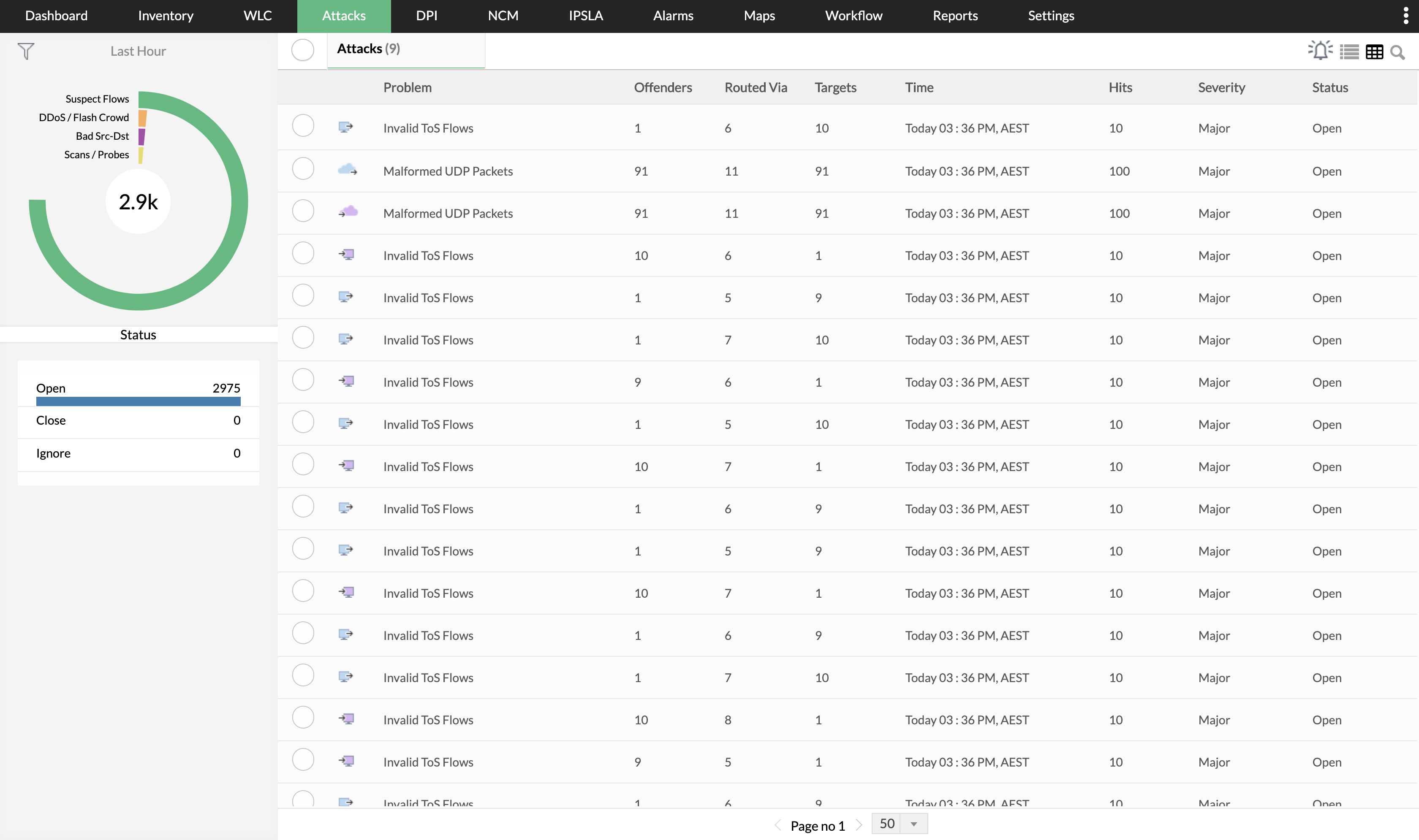Toggle the select-all circle beside Attacks tab
Screen dimensions: 1419x840
303,50
